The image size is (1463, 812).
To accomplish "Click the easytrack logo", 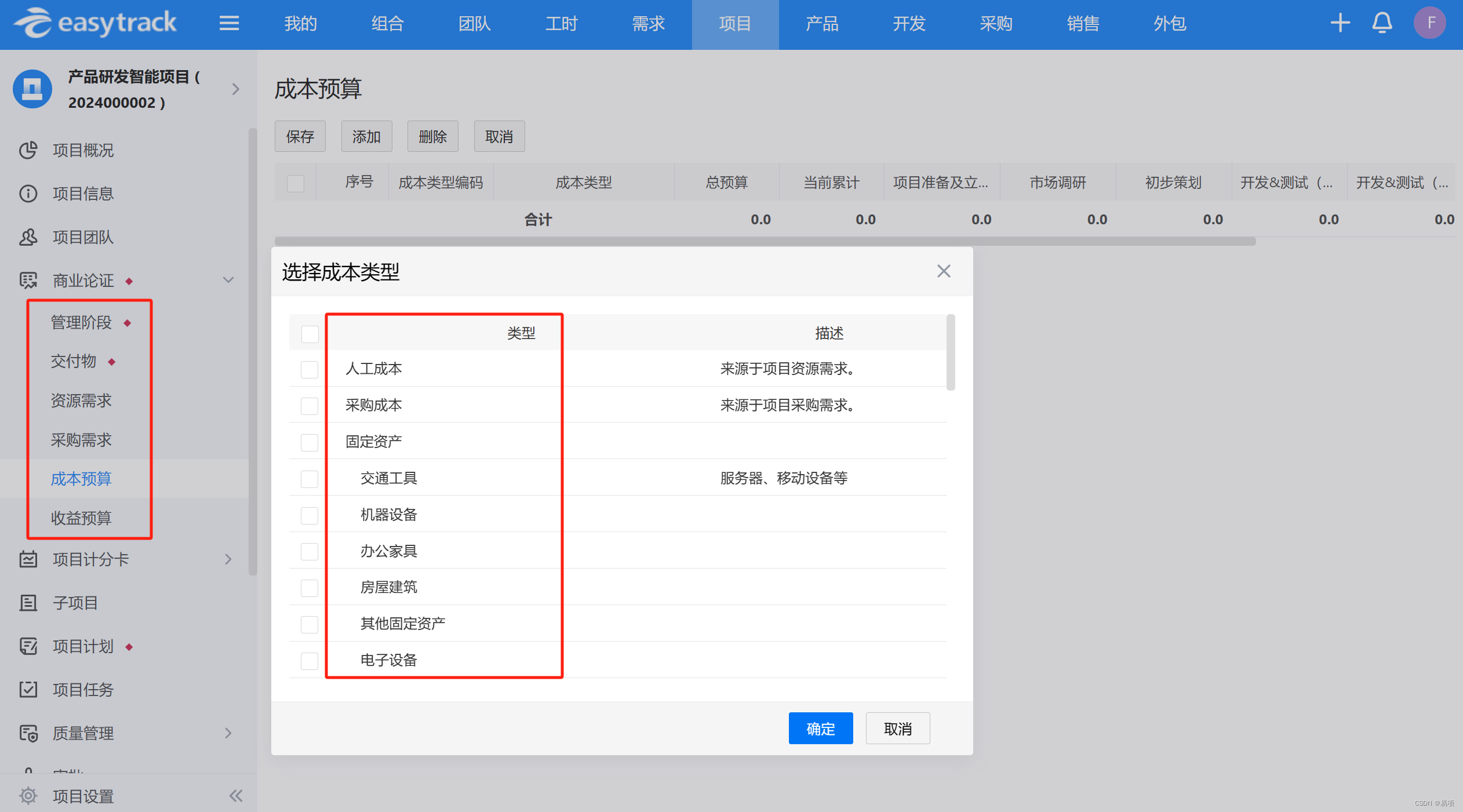I will tap(95, 23).
